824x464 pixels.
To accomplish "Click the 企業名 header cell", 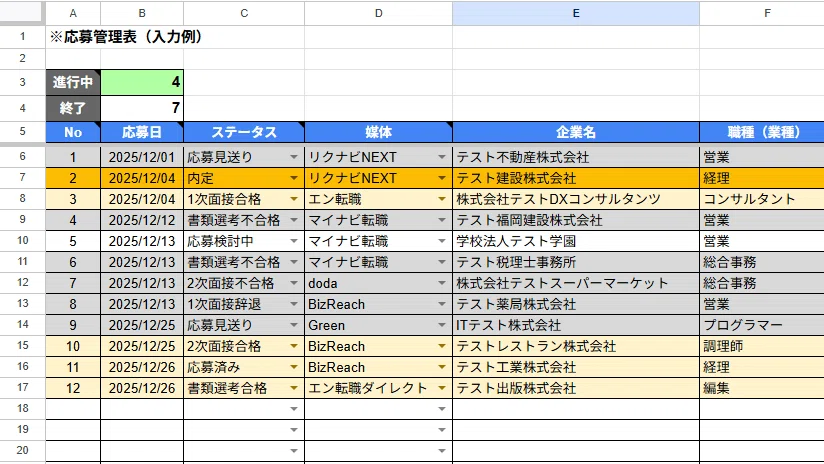I will [576, 132].
